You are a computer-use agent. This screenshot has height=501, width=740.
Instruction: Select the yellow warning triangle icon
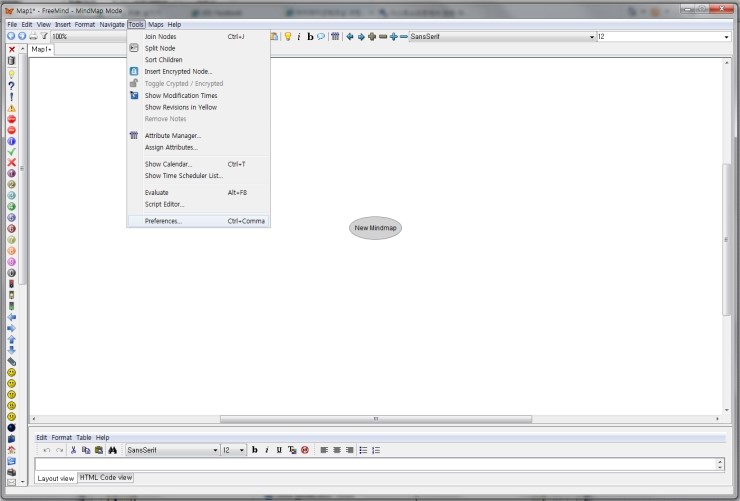(11, 108)
